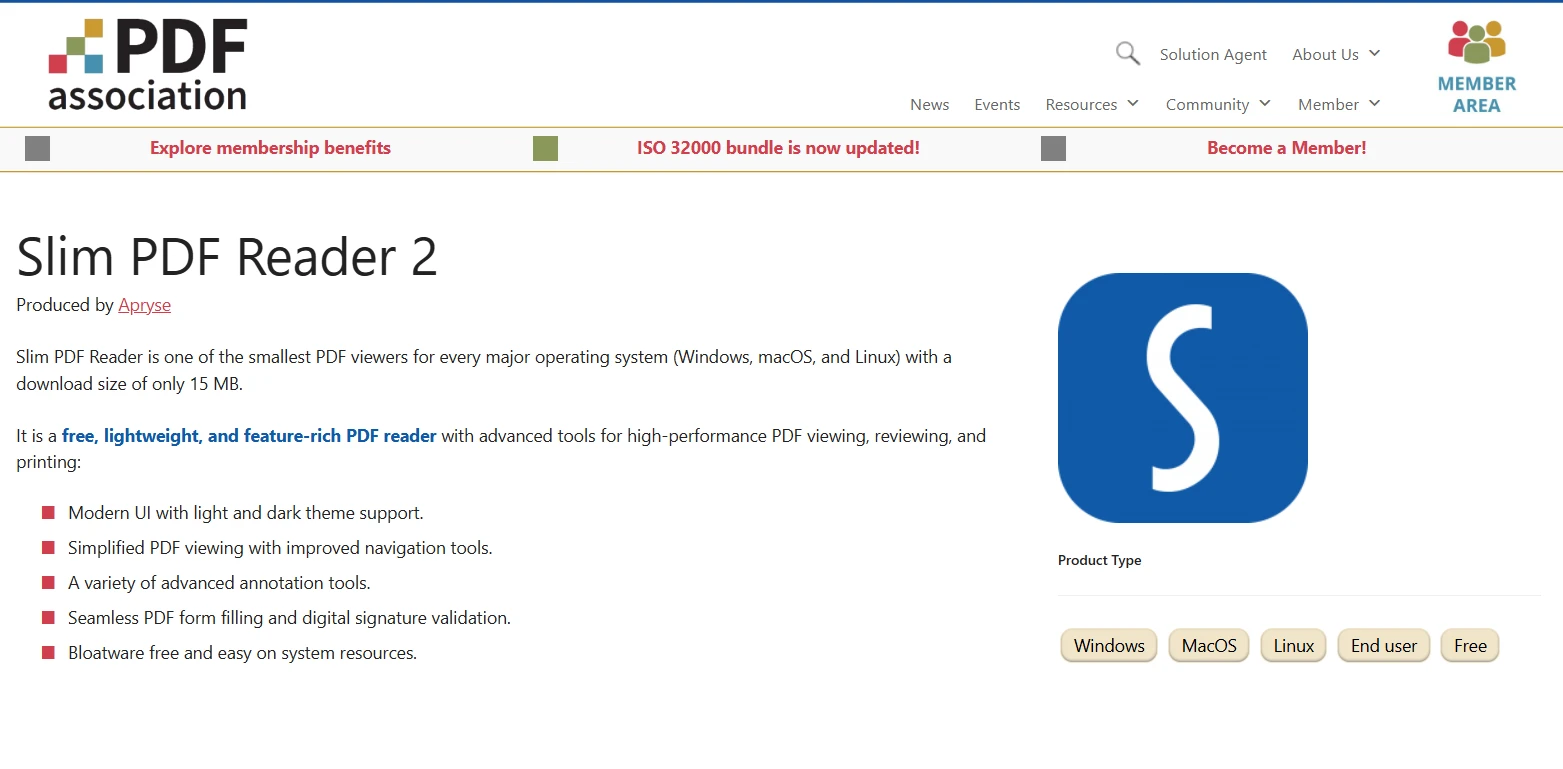Click Explore membership benefits banner link

pos(270,148)
